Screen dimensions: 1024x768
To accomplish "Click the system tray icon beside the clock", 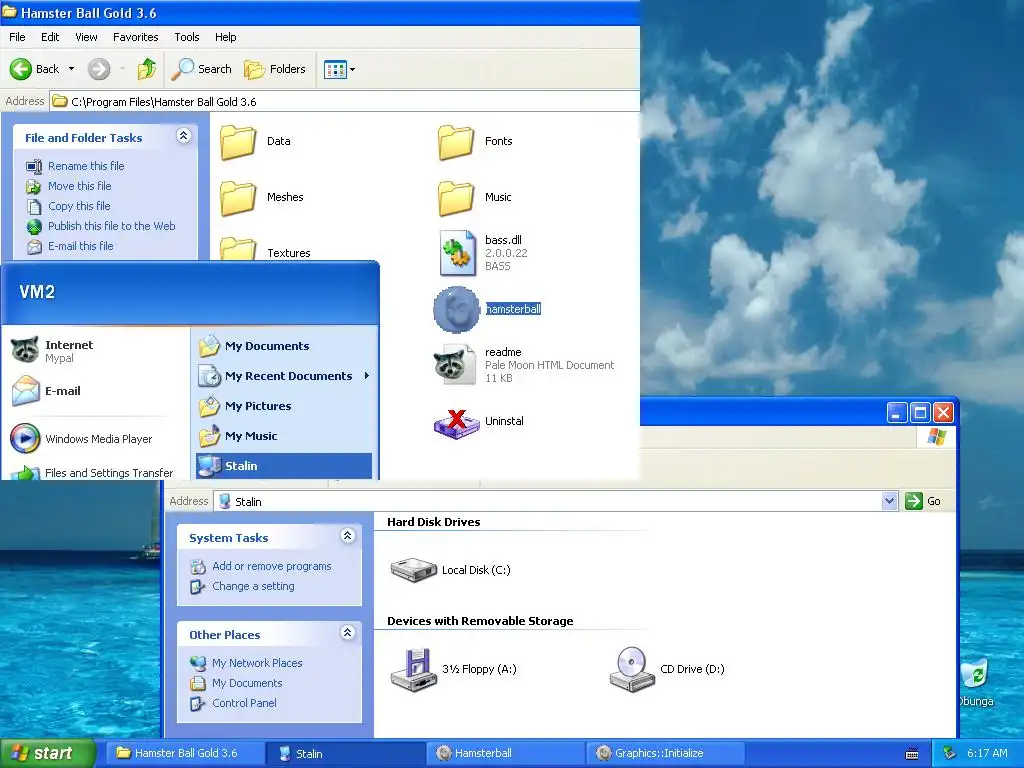I will (x=950, y=753).
